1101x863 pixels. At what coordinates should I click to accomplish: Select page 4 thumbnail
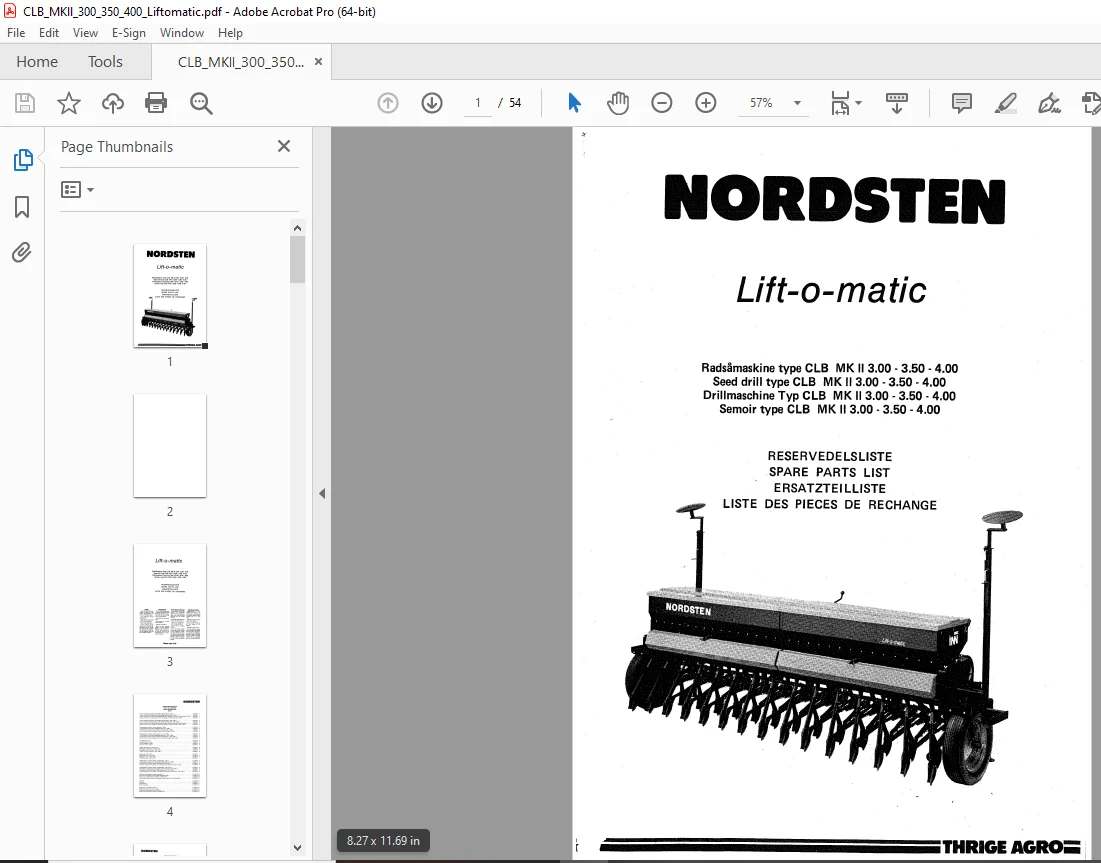[x=170, y=746]
